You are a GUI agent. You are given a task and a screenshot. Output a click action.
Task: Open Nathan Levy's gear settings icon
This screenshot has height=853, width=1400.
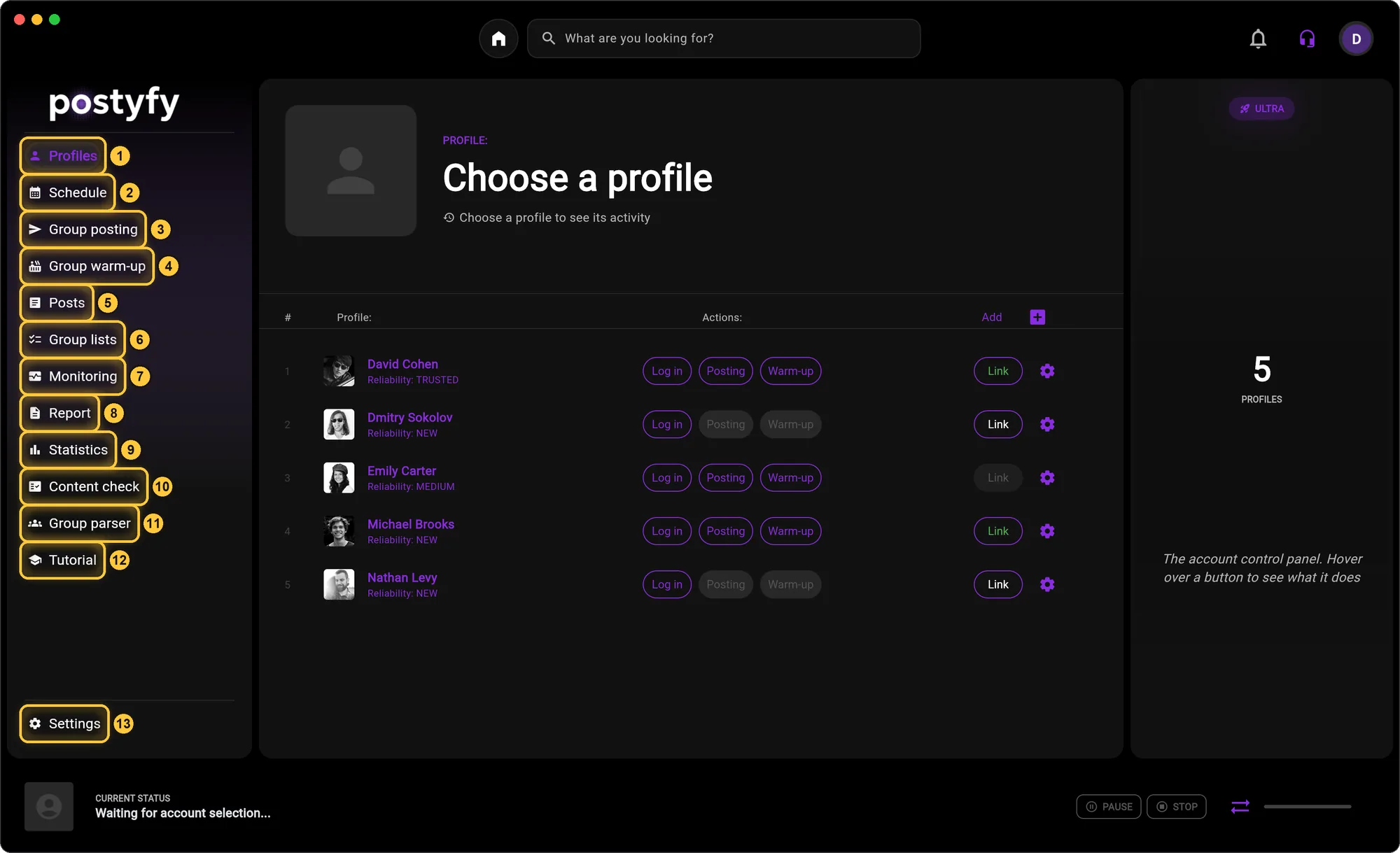pos(1047,584)
